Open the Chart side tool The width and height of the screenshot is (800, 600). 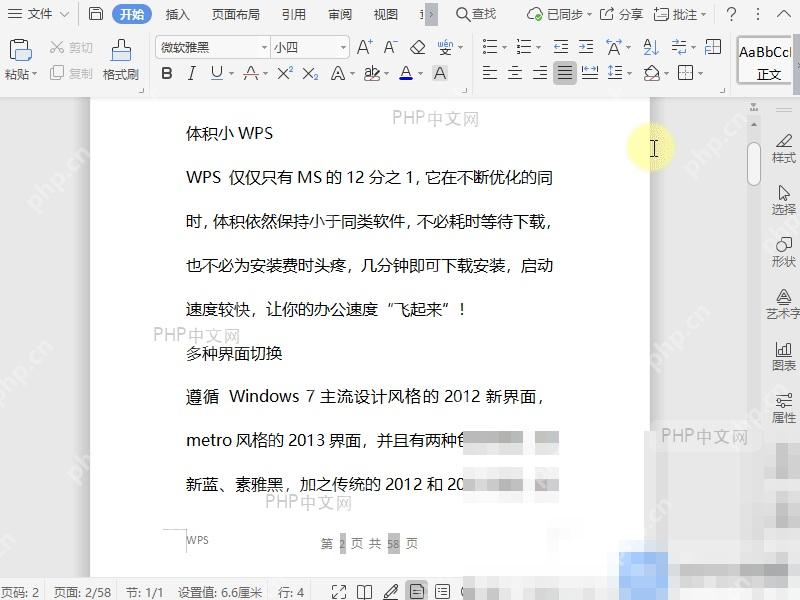tap(784, 357)
